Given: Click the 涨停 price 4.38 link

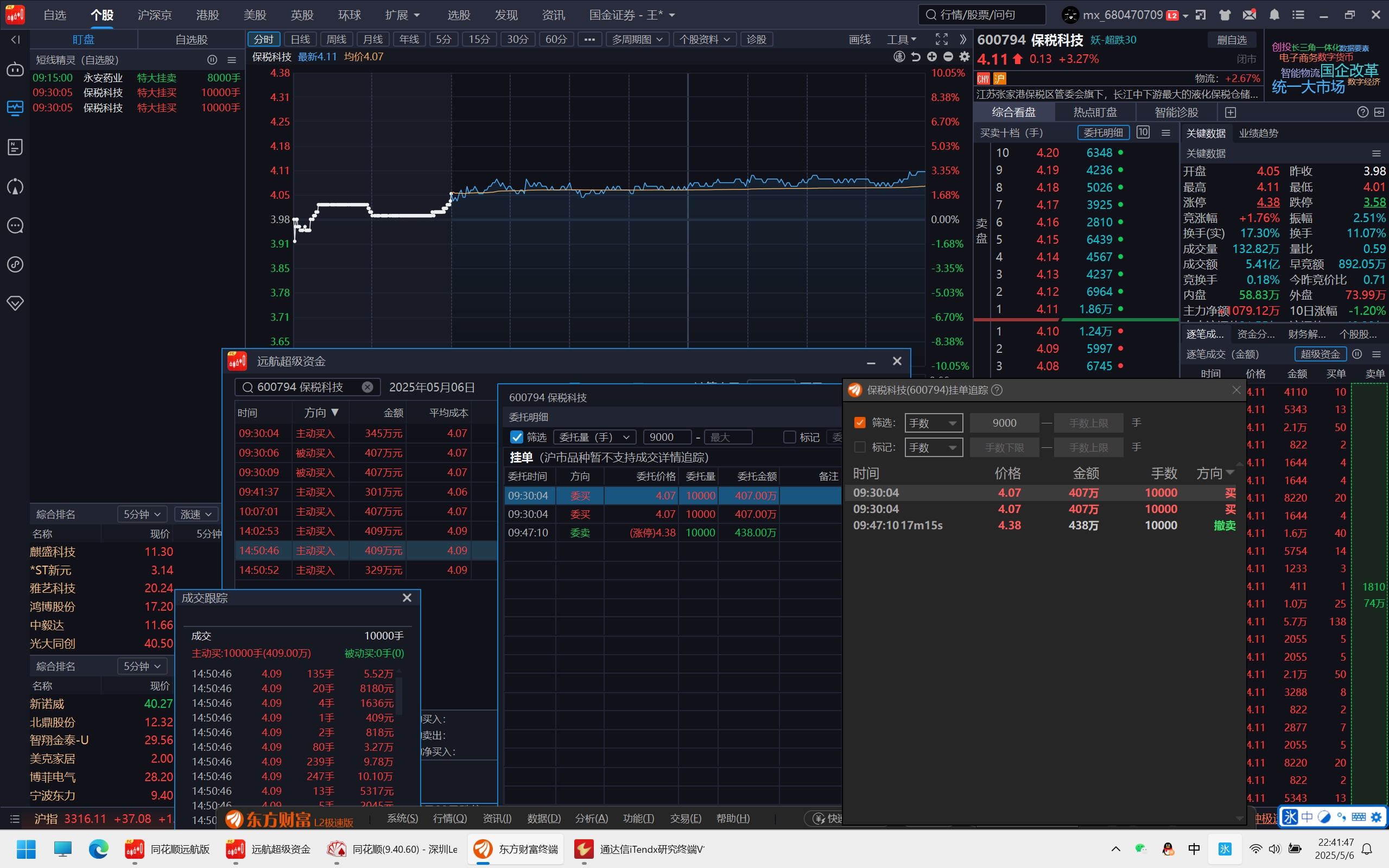Looking at the screenshot, I should [x=1268, y=202].
